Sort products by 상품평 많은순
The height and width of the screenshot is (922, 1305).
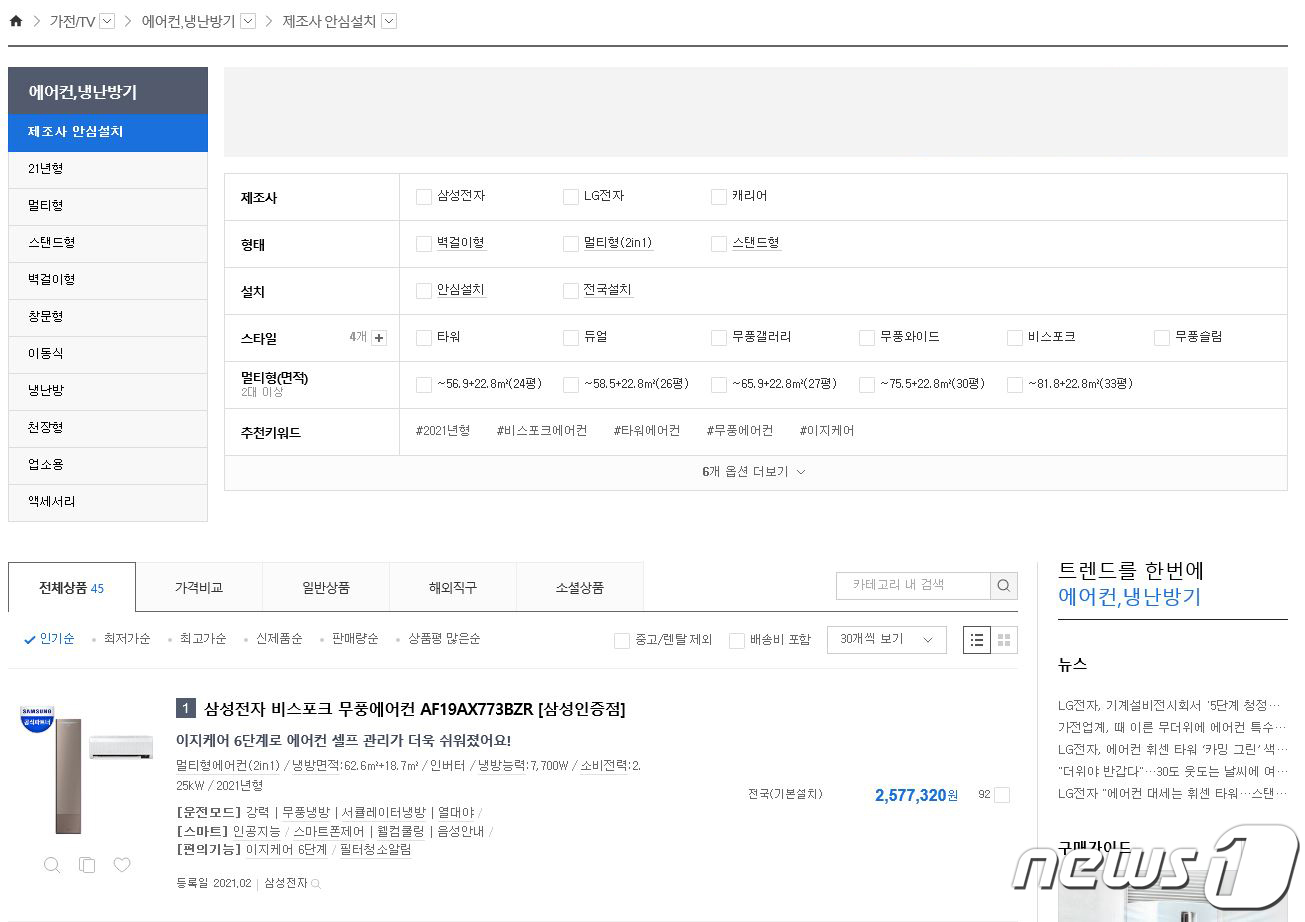point(444,639)
